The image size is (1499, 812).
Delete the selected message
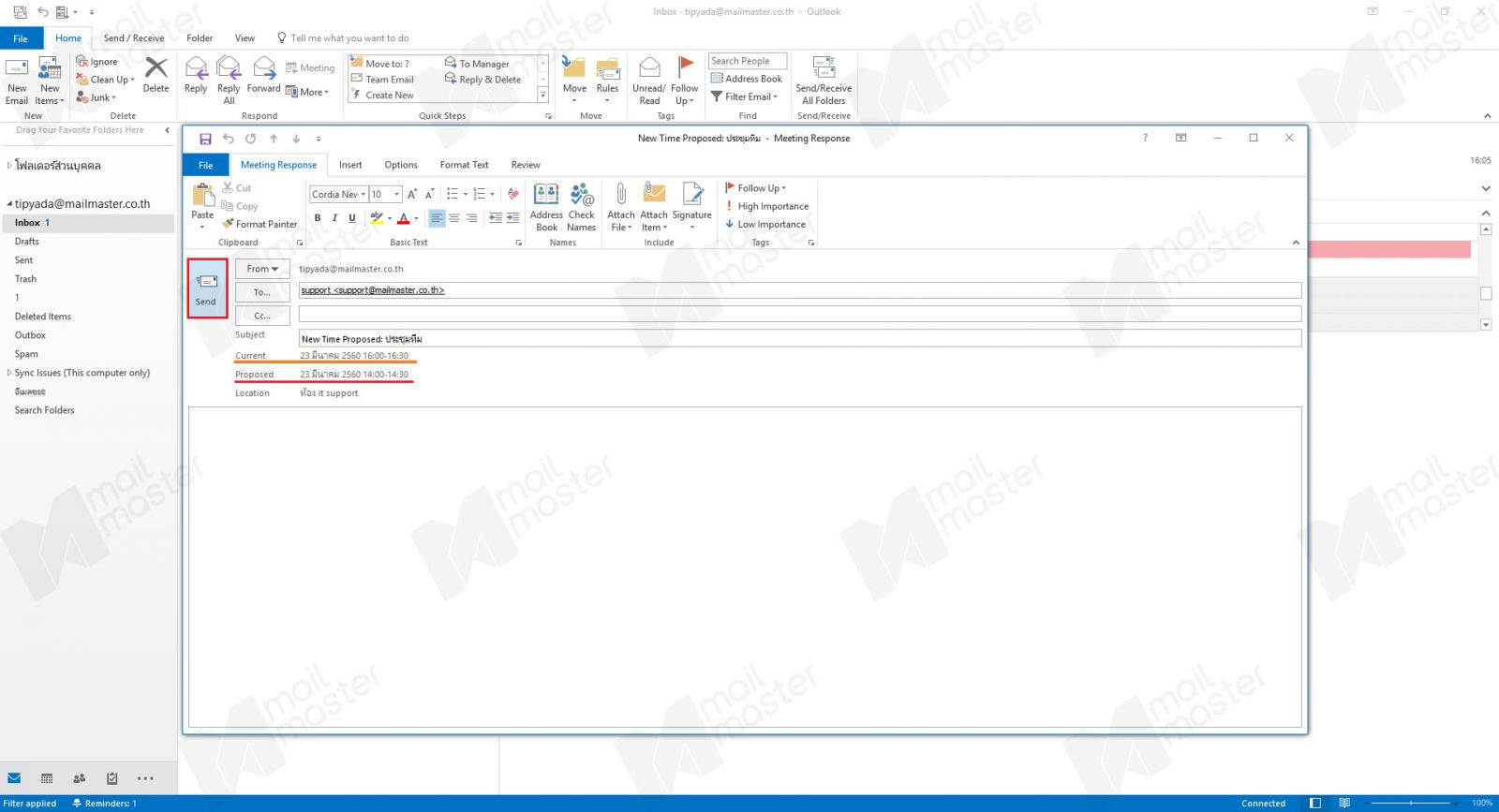pos(156,75)
